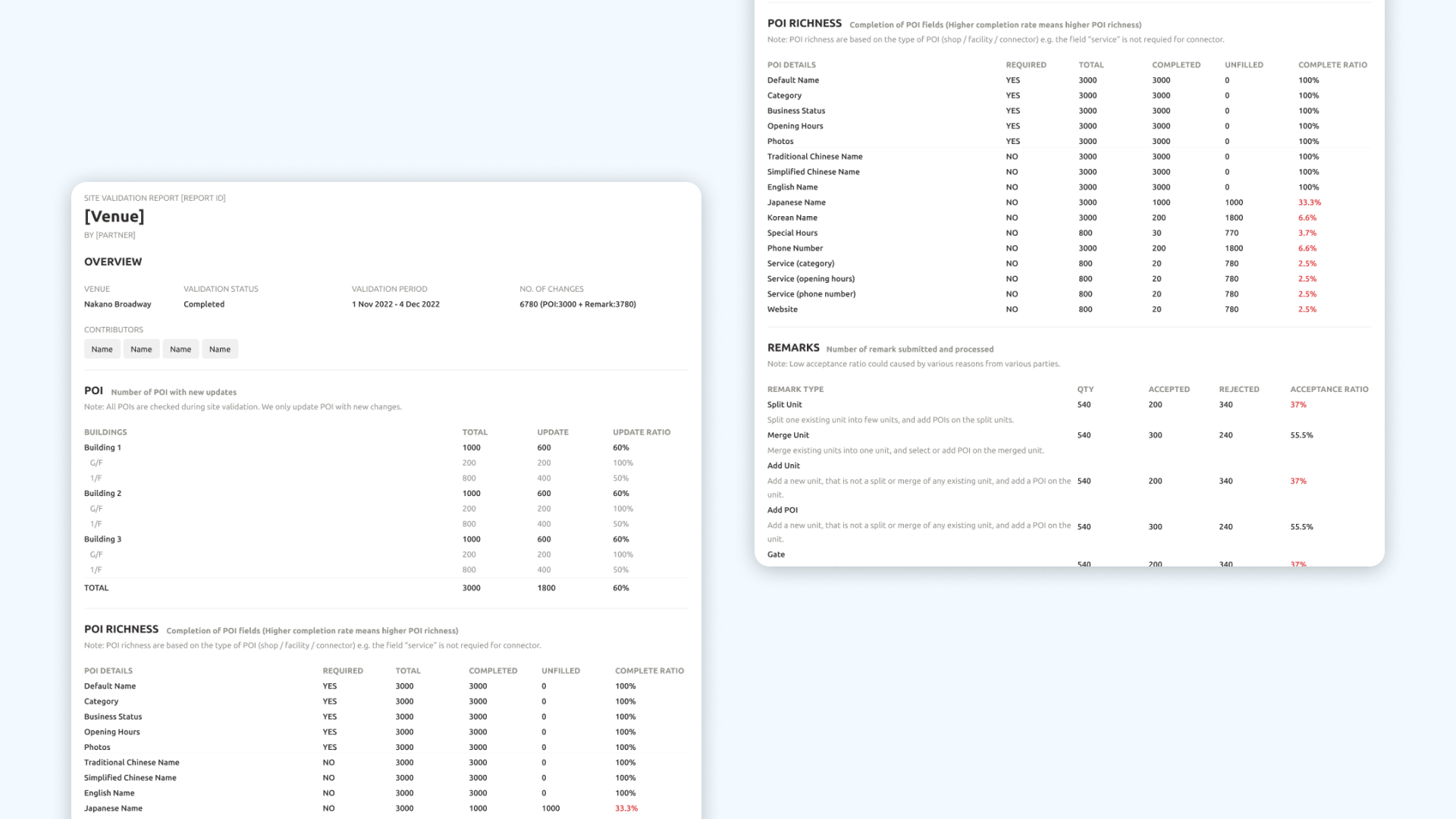This screenshot has width=1456, height=819.
Task: Select the last contributor Name chip
Action: [x=220, y=349]
